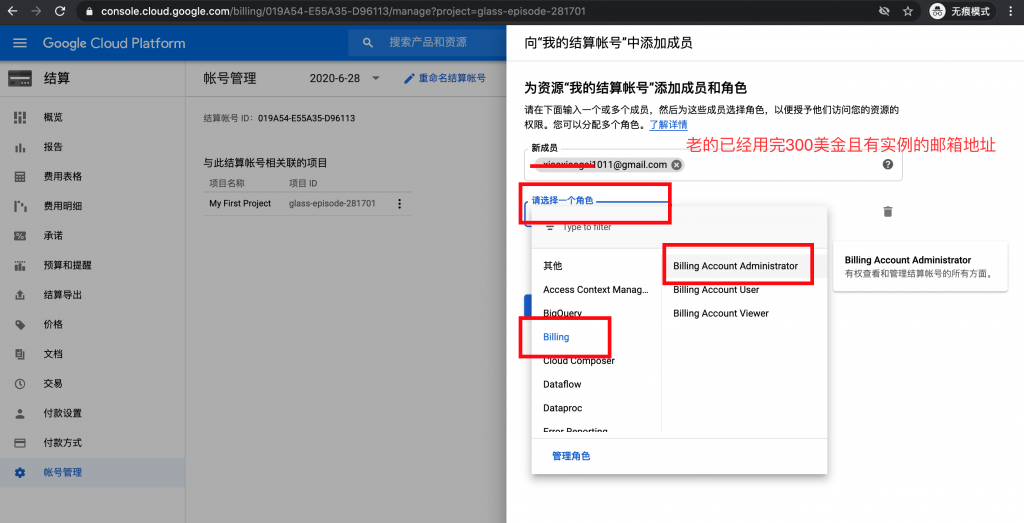Click the 付款设置 person icon
Viewport: 1024px width, 523px height.
20,413
